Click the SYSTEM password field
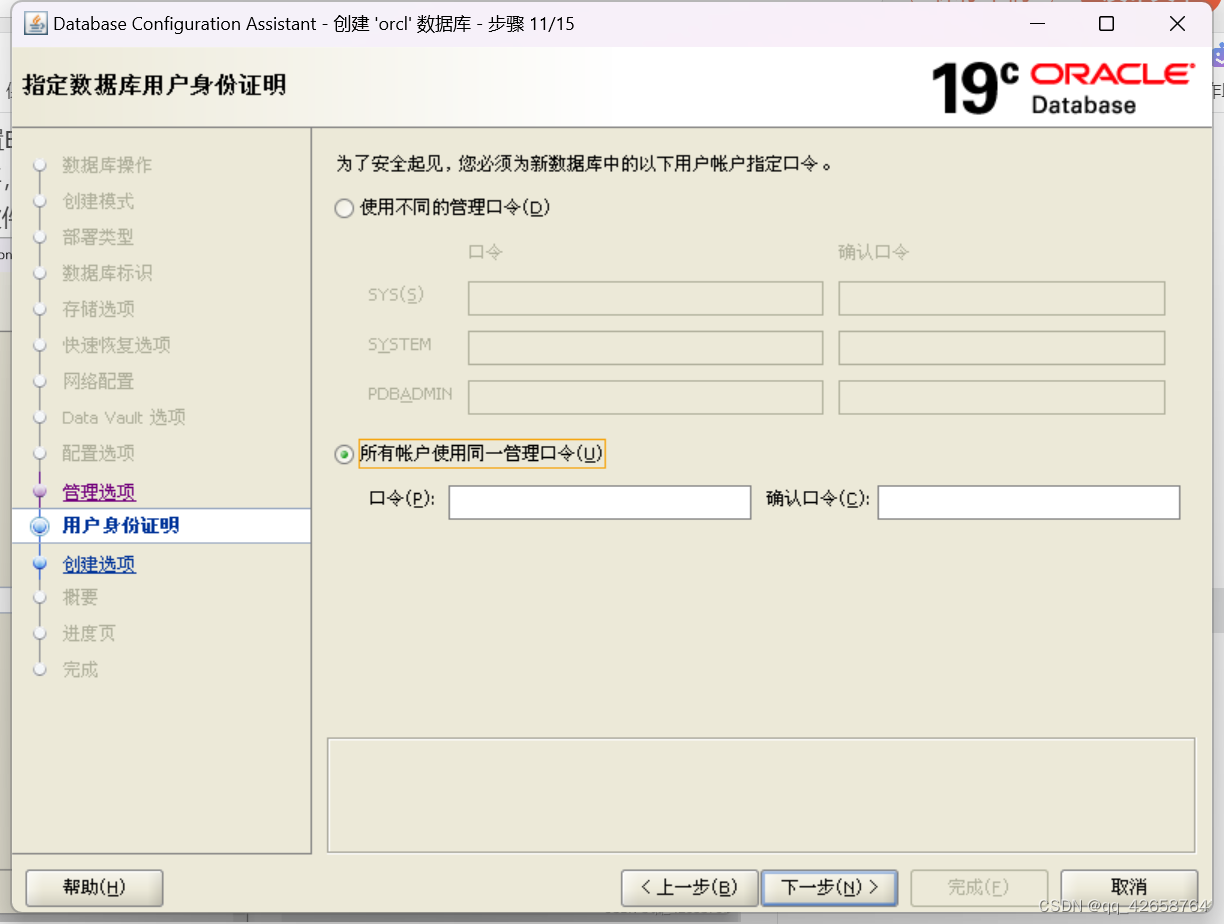Viewport: 1224px width, 924px height. click(x=645, y=347)
